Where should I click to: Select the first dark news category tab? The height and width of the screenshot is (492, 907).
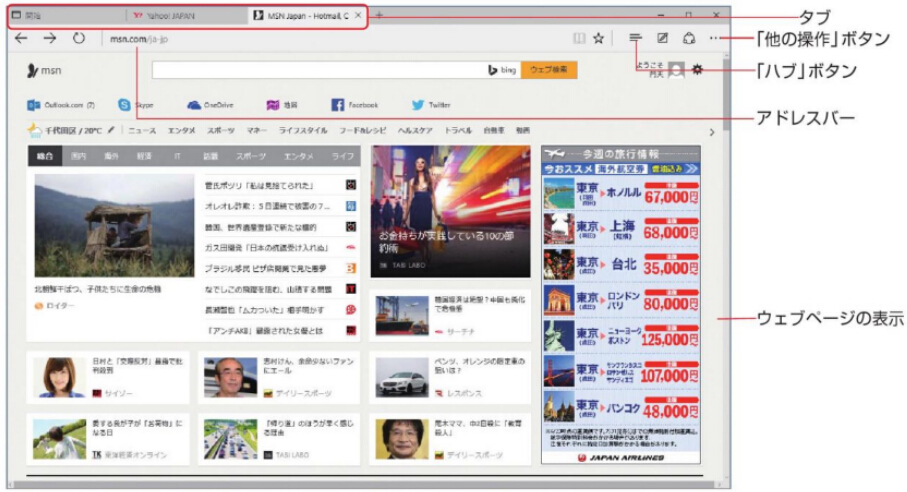[45, 156]
